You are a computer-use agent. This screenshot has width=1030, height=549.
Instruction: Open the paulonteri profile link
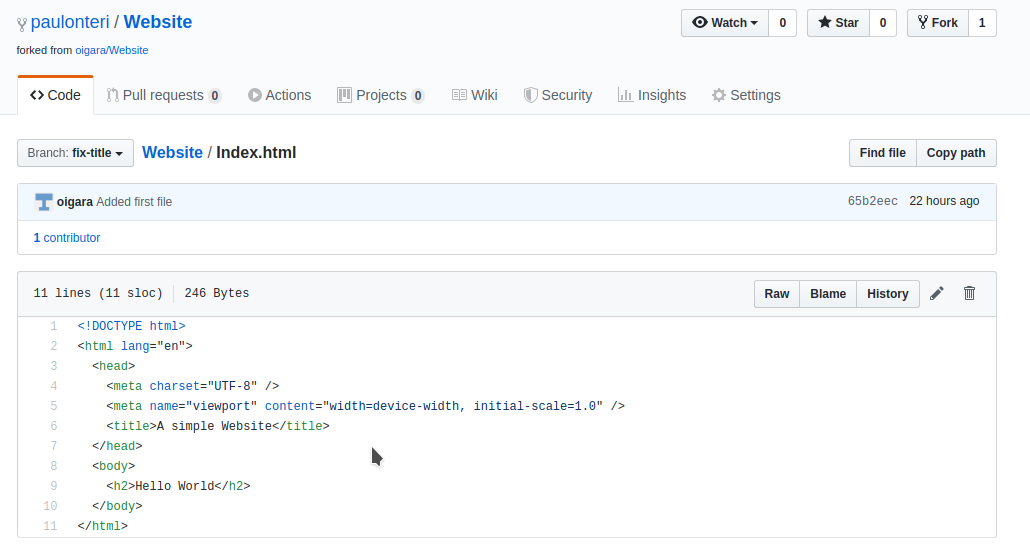[x=70, y=22]
